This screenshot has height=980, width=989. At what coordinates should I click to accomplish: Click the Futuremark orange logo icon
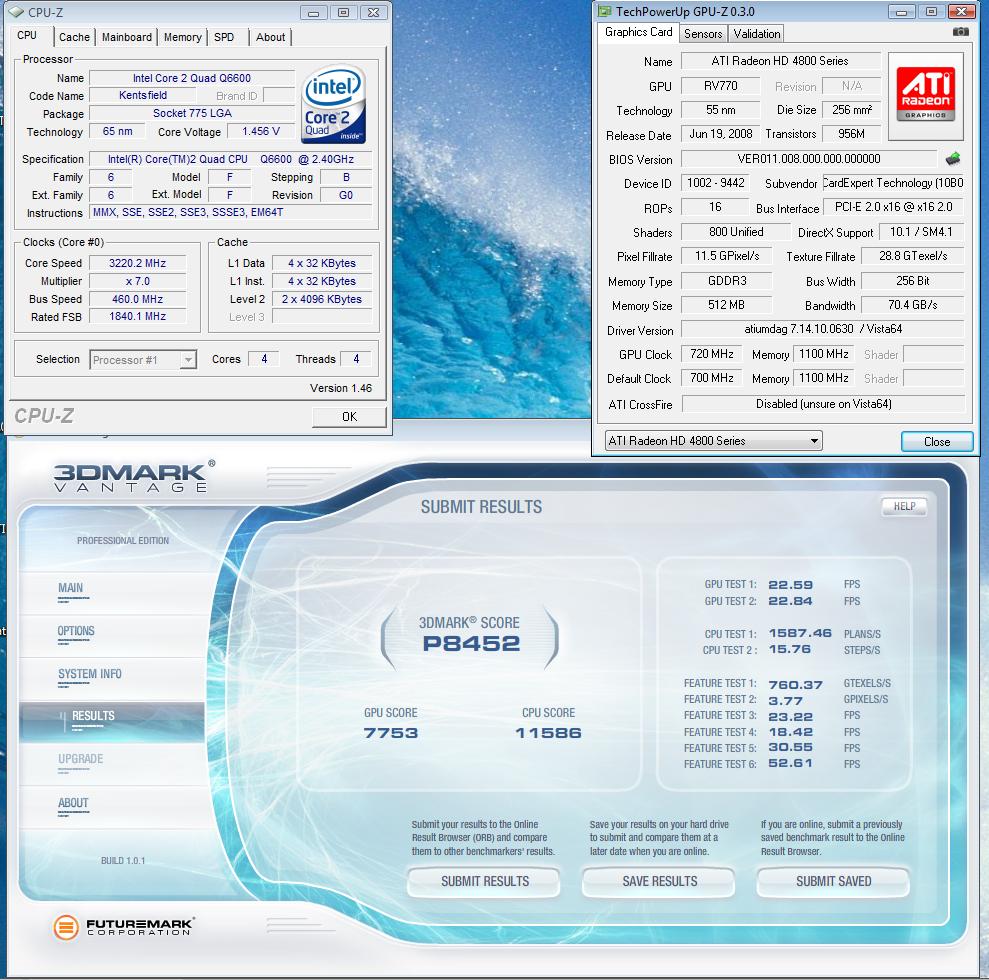tap(66, 927)
